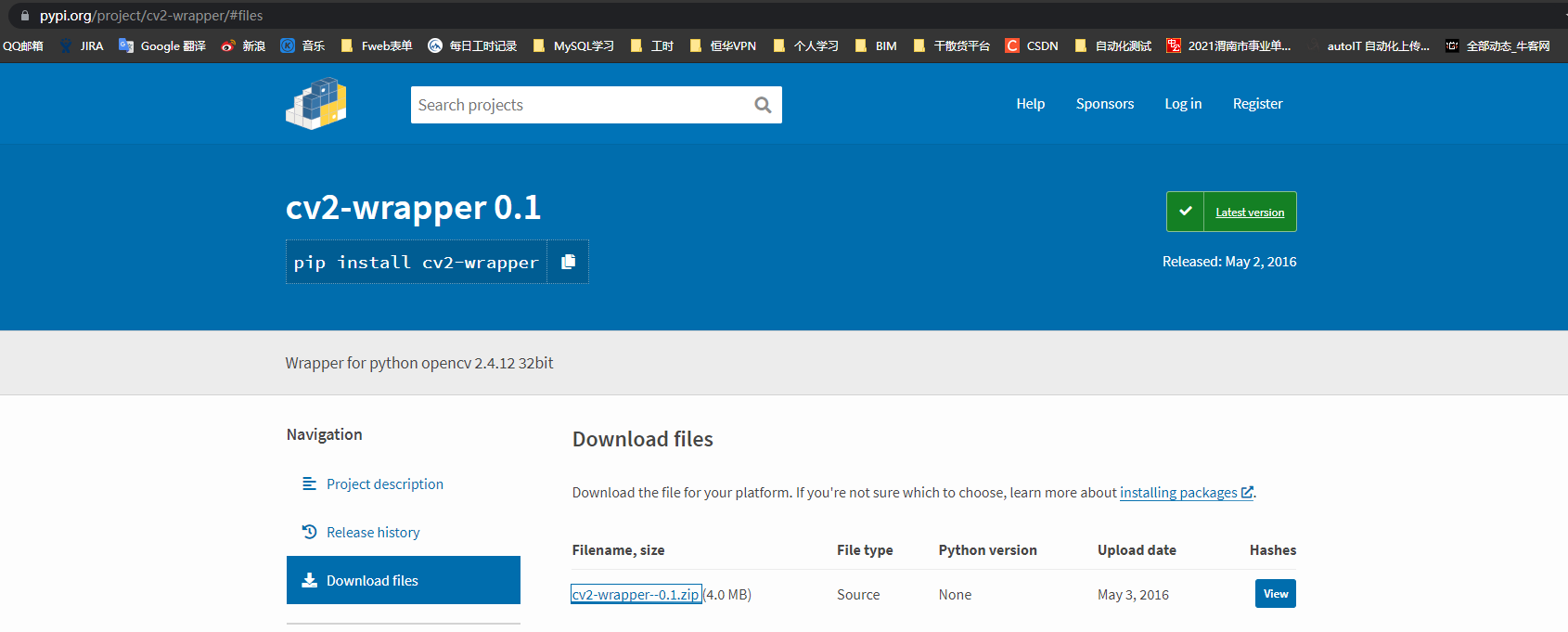This screenshot has height=632, width=1568.
Task: Click the Filename, size column header
Action: point(618,550)
